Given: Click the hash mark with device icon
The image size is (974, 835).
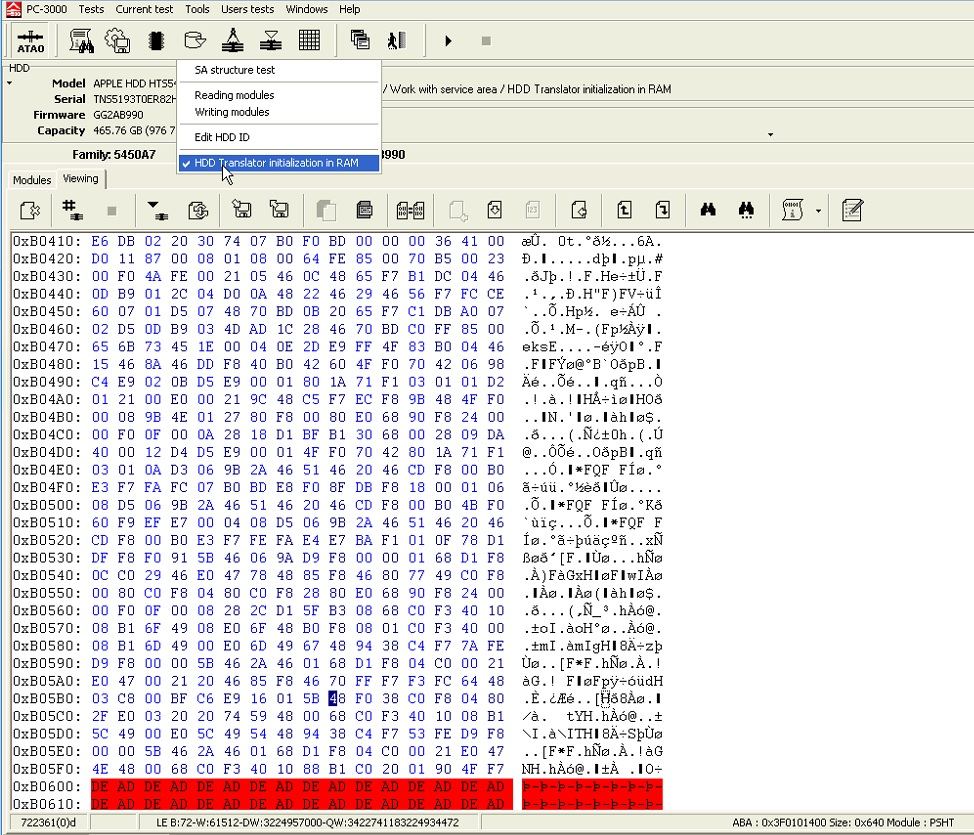Looking at the screenshot, I should coord(73,210).
